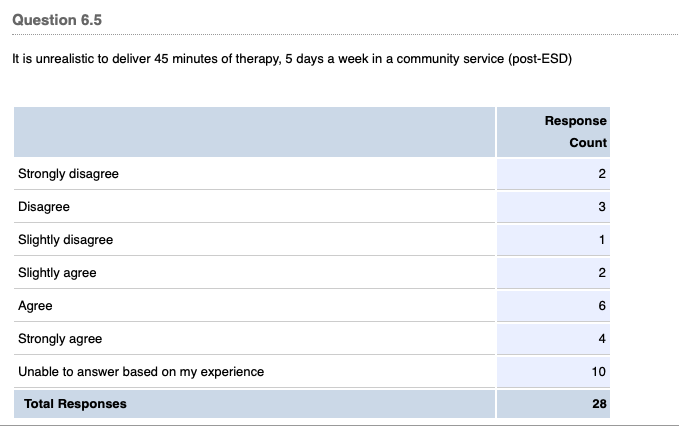Click the Strongly disagree count of 2
This screenshot has width=679, height=435.
coord(603,174)
